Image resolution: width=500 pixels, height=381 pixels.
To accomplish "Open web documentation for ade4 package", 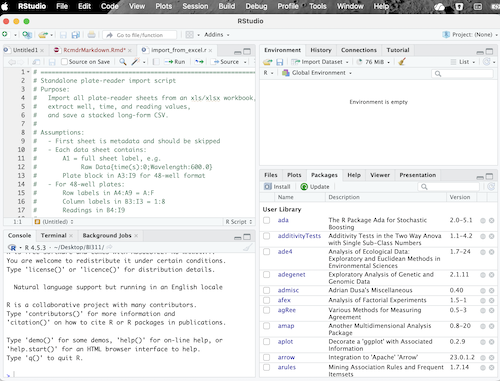I will pos(483,252).
